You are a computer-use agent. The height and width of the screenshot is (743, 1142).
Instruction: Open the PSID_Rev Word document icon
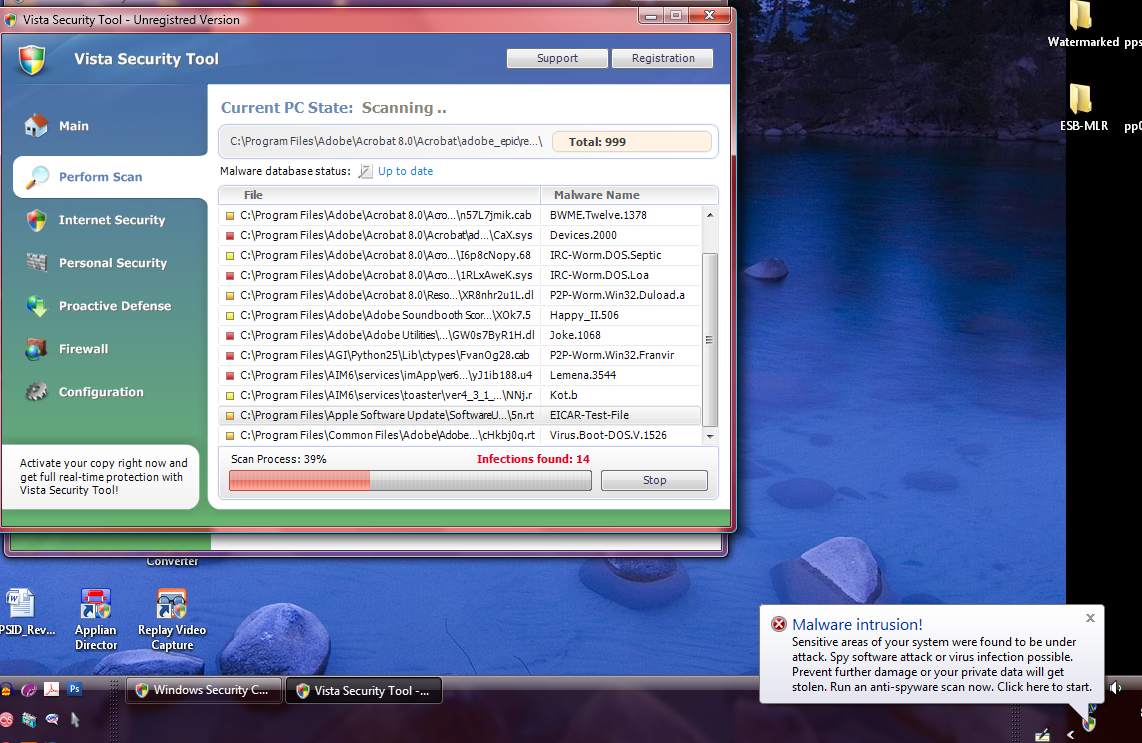coord(19,604)
